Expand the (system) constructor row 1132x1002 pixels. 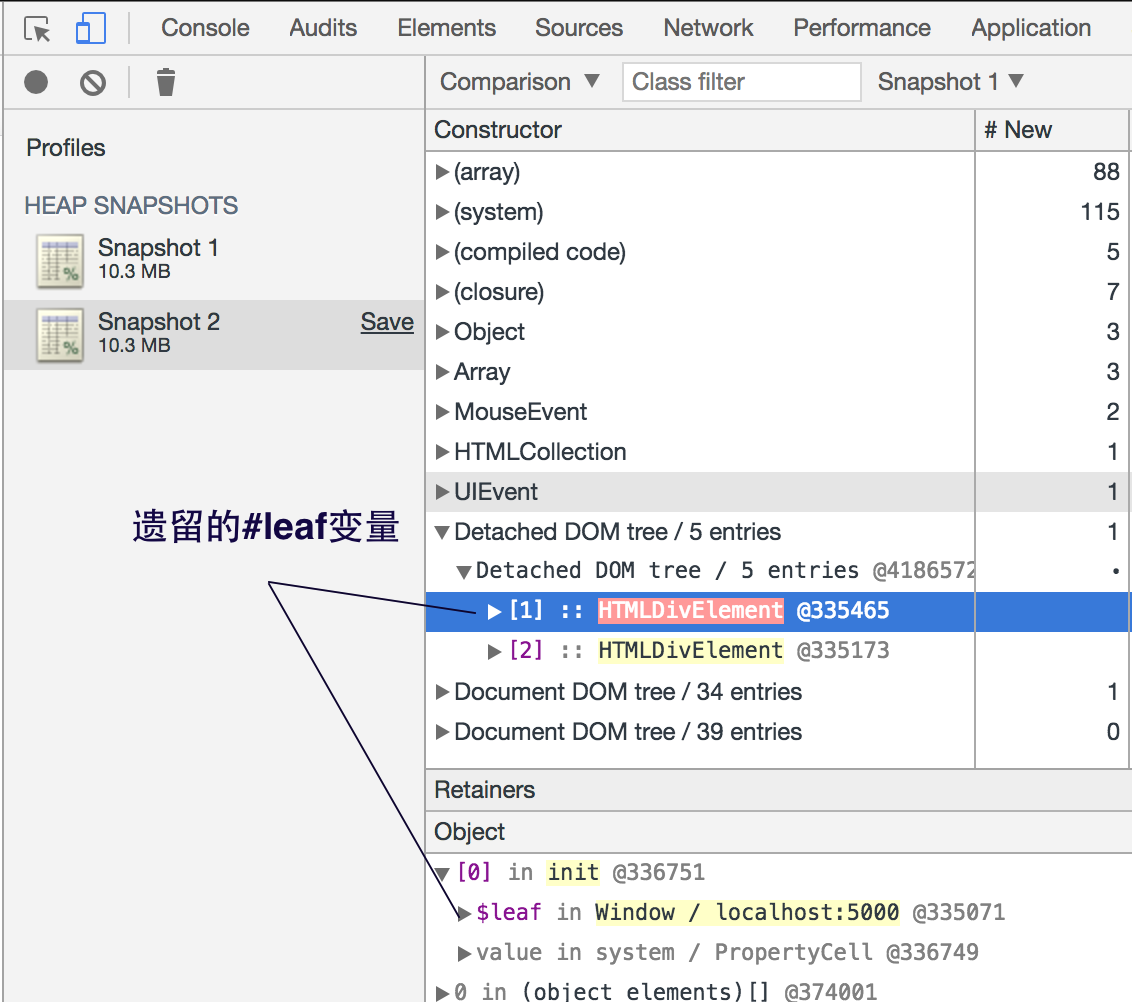[442, 212]
